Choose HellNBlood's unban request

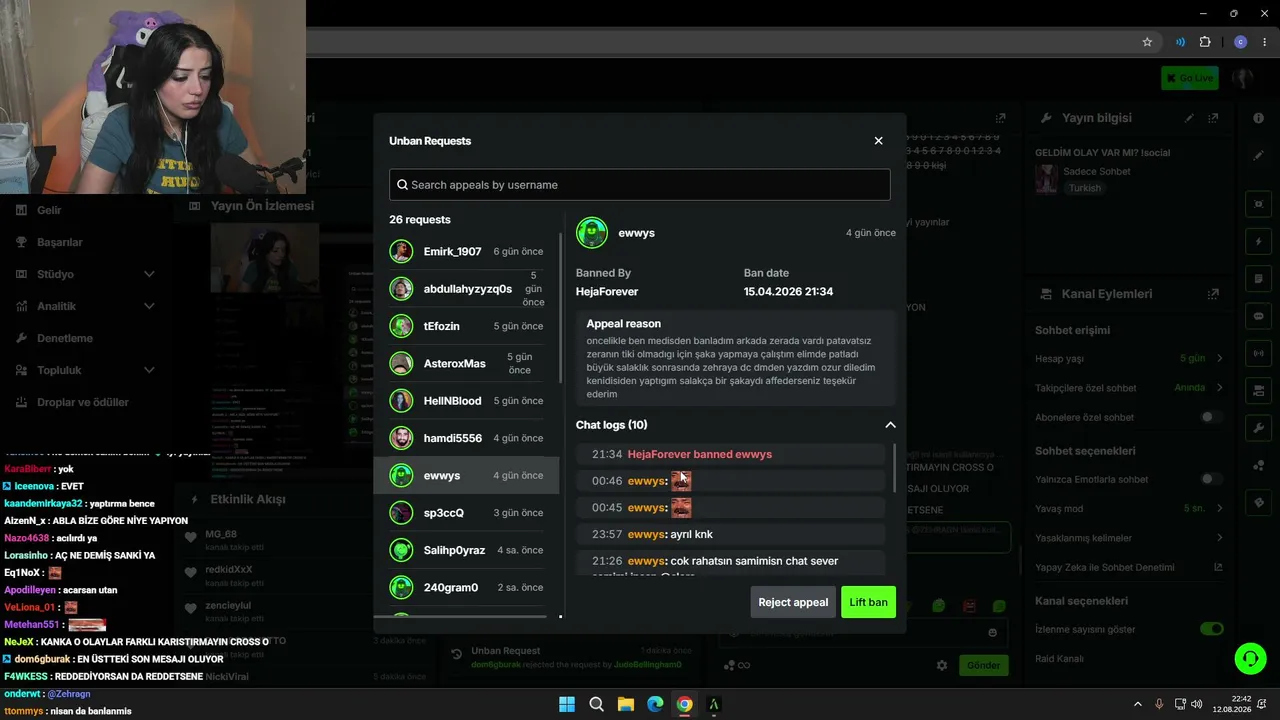pos(467,401)
